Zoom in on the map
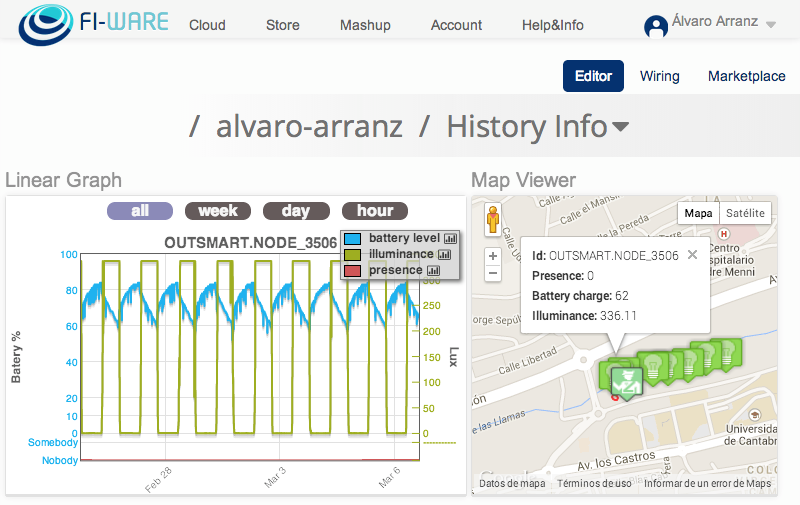The width and height of the screenshot is (800, 505). 493,256
